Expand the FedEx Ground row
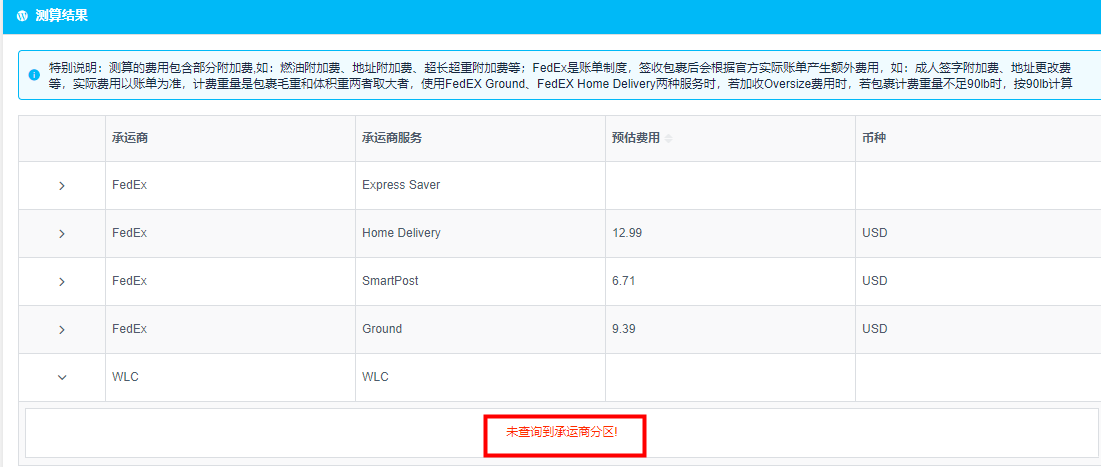The image size is (1101, 467). point(62,329)
